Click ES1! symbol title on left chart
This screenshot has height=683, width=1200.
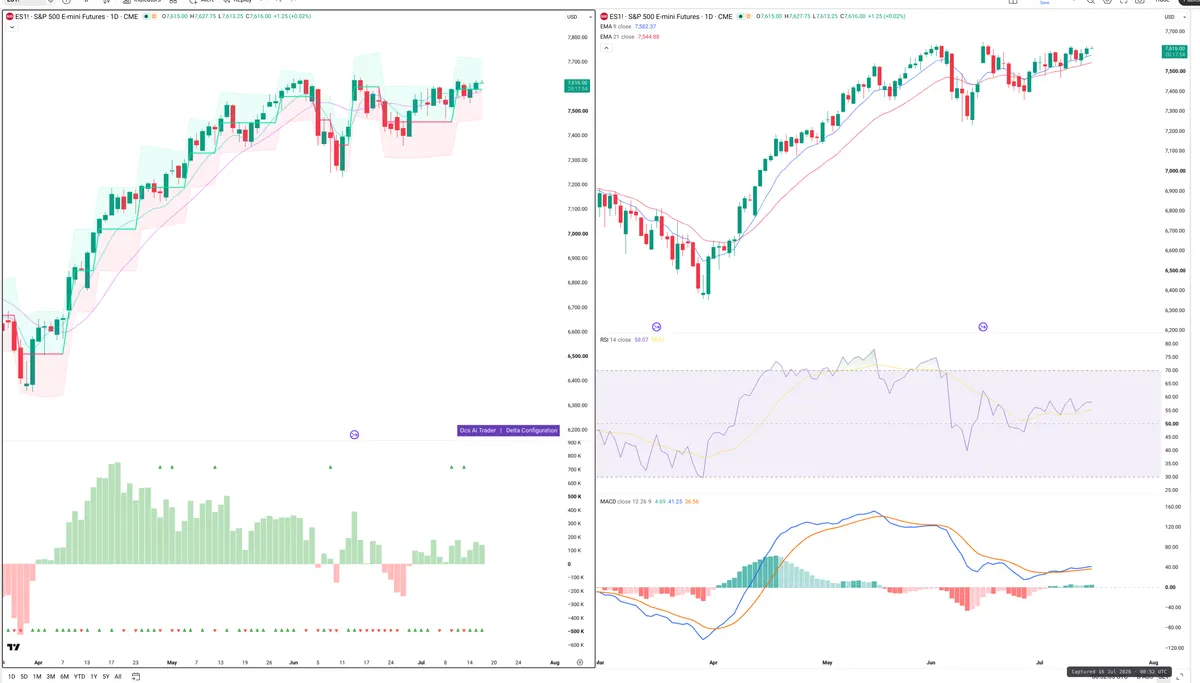[75, 17]
